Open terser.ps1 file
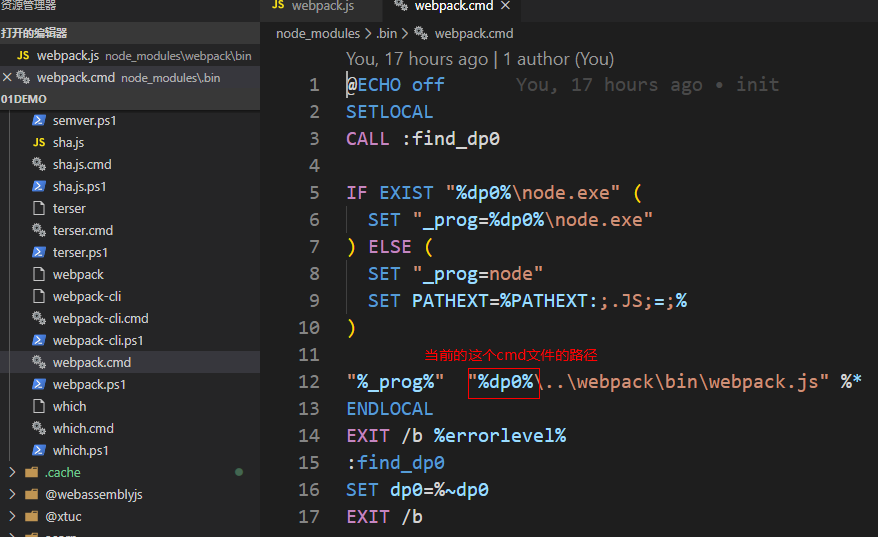This screenshot has height=537, width=878. (80, 253)
